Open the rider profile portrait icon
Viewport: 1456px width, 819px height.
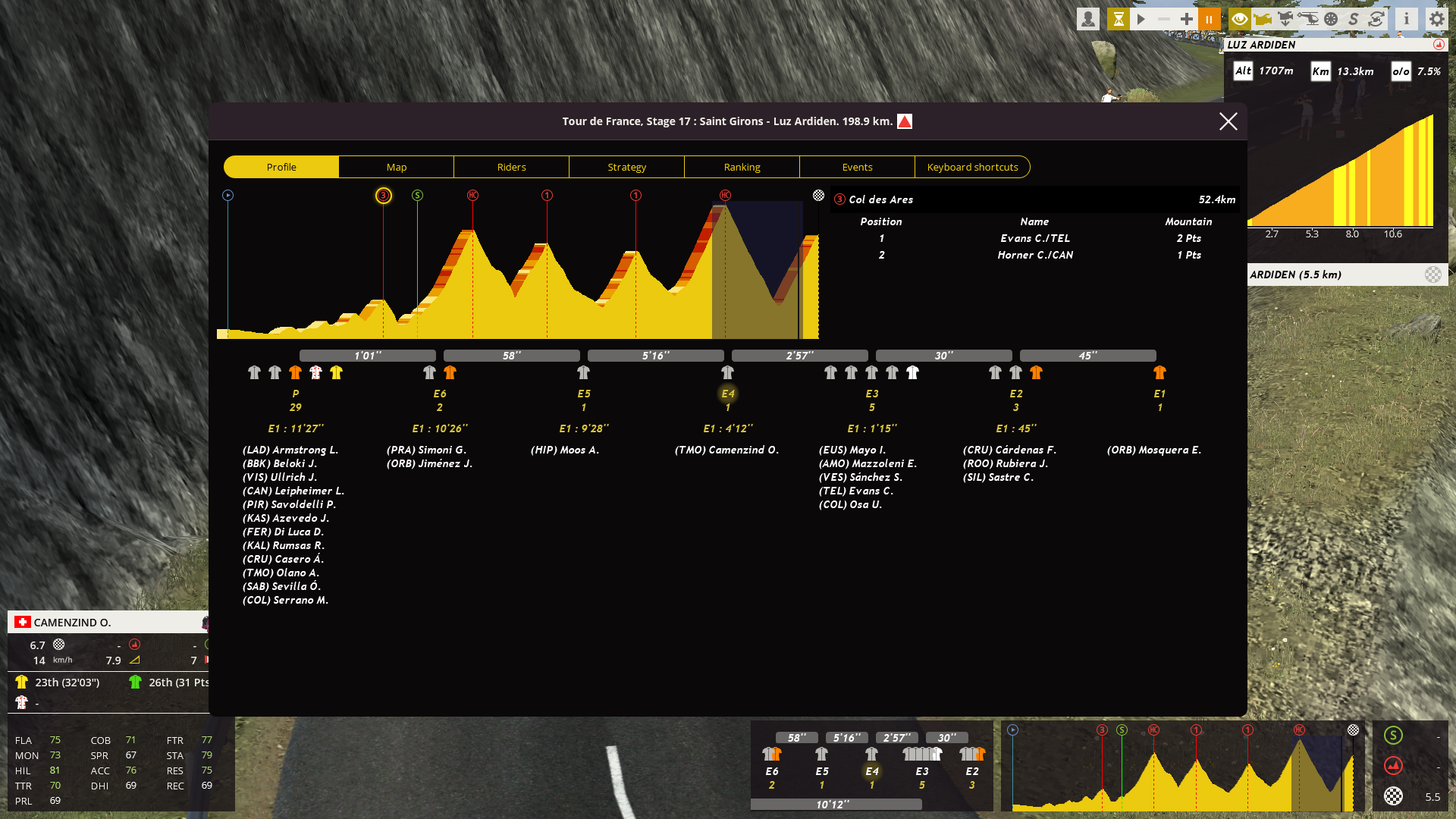[1088, 19]
